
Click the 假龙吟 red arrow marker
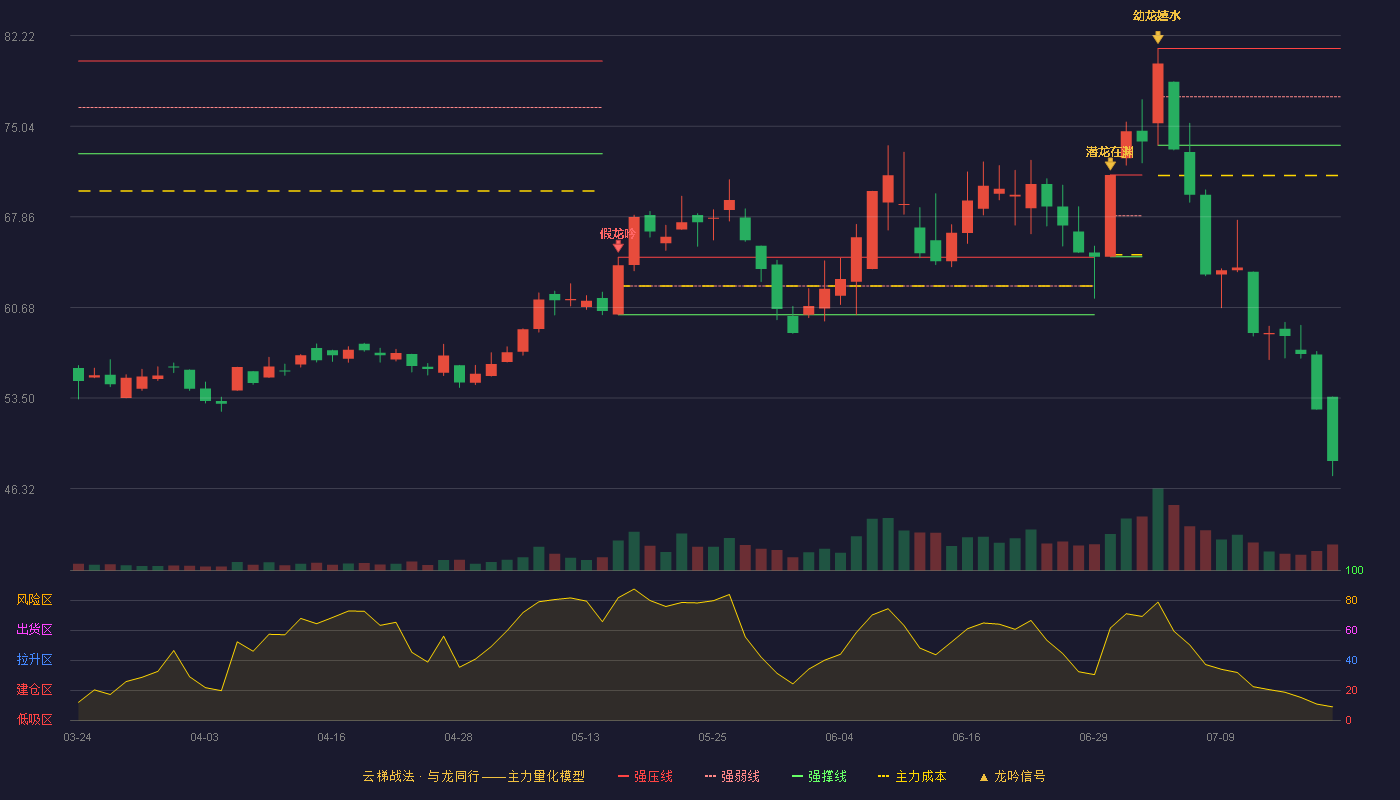618,246
